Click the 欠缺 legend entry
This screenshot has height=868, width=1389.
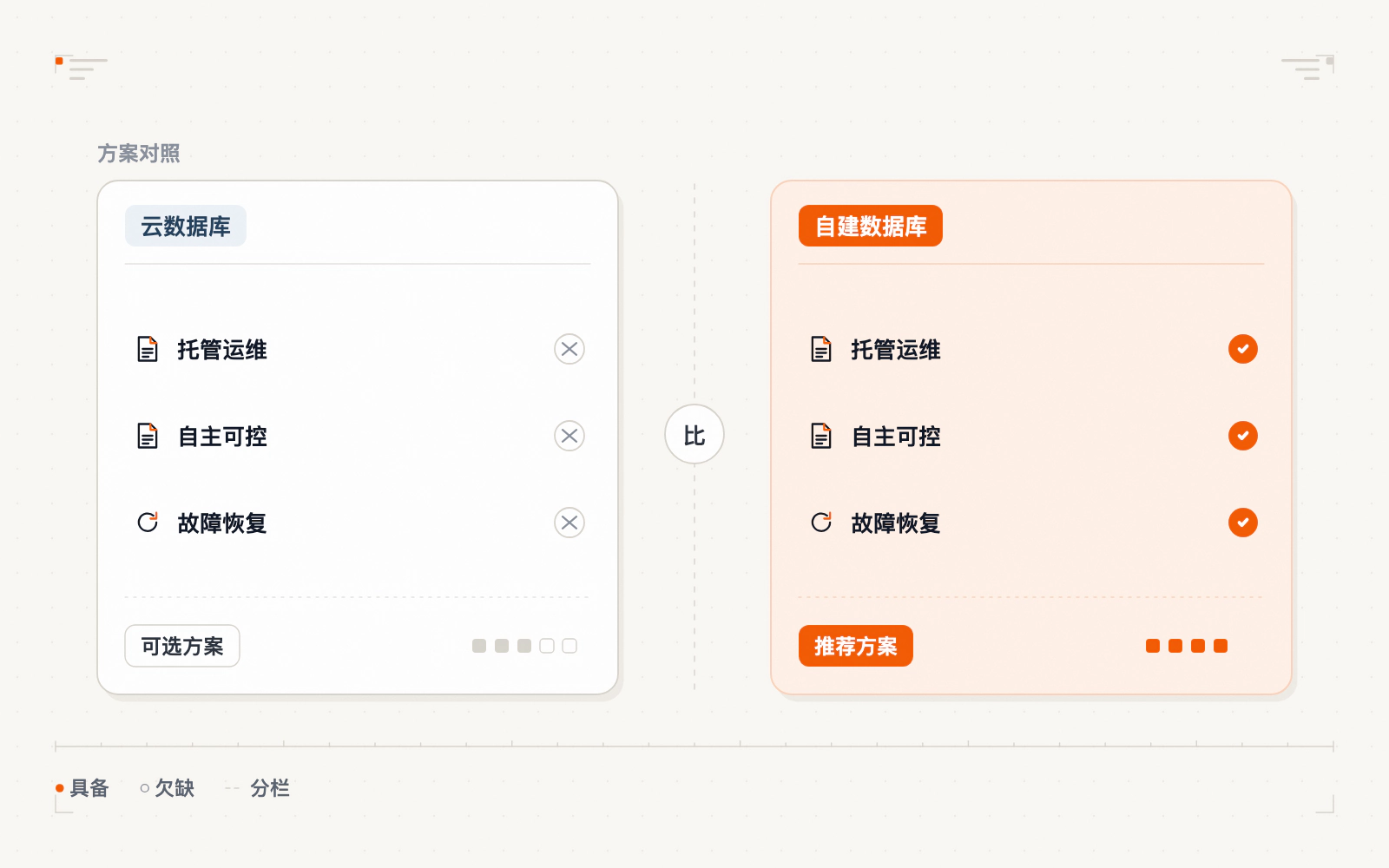167,788
